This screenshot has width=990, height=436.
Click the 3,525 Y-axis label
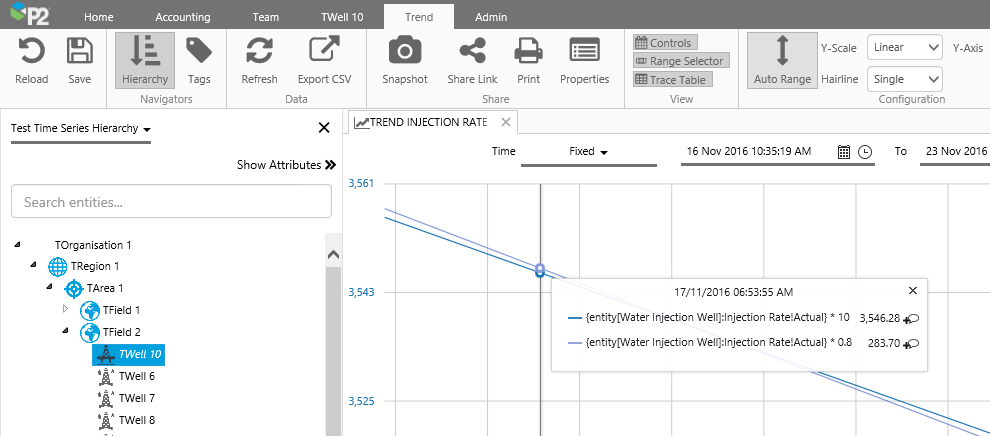pos(361,401)
